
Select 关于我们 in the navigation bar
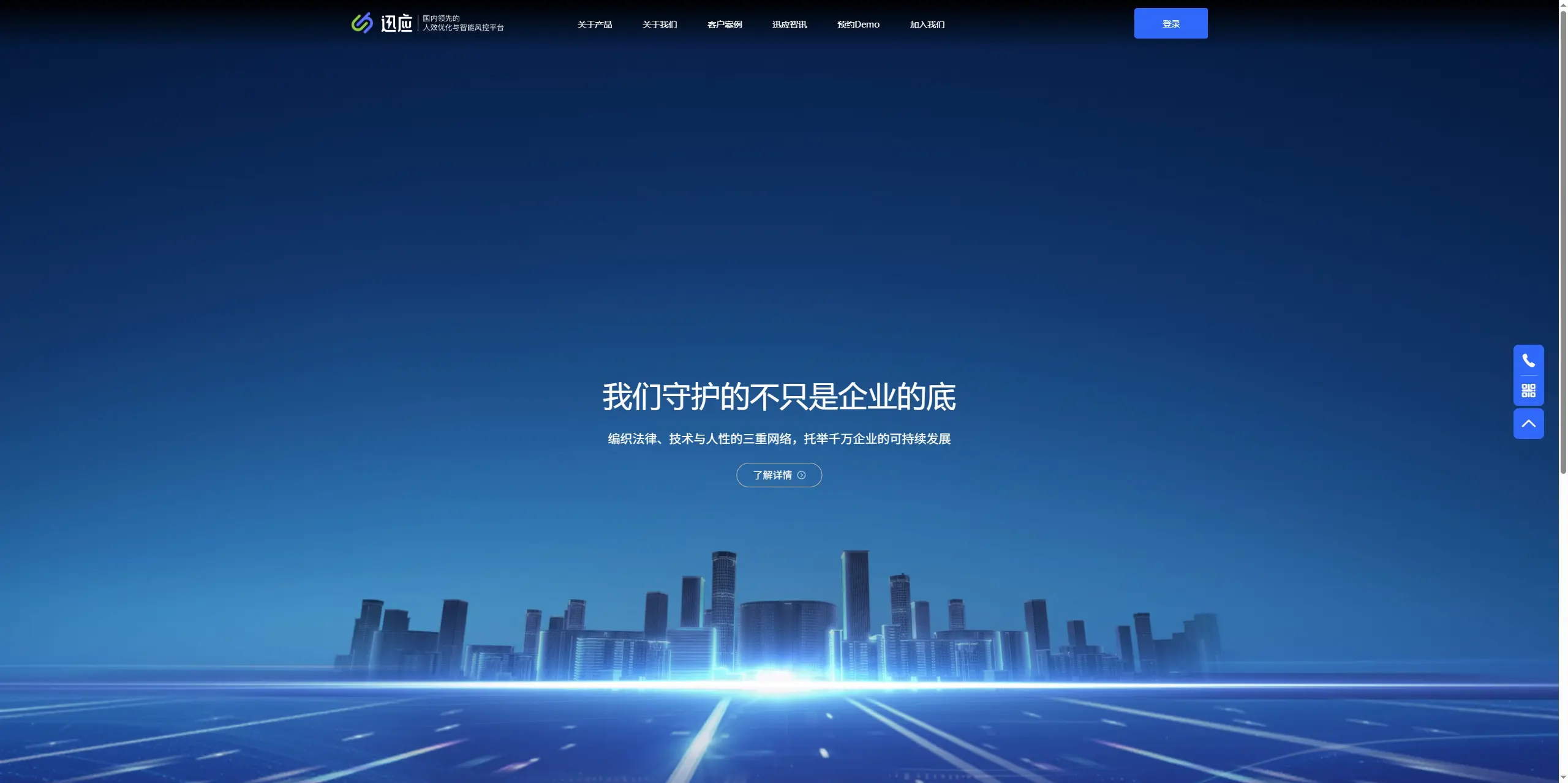click(659, 24)
